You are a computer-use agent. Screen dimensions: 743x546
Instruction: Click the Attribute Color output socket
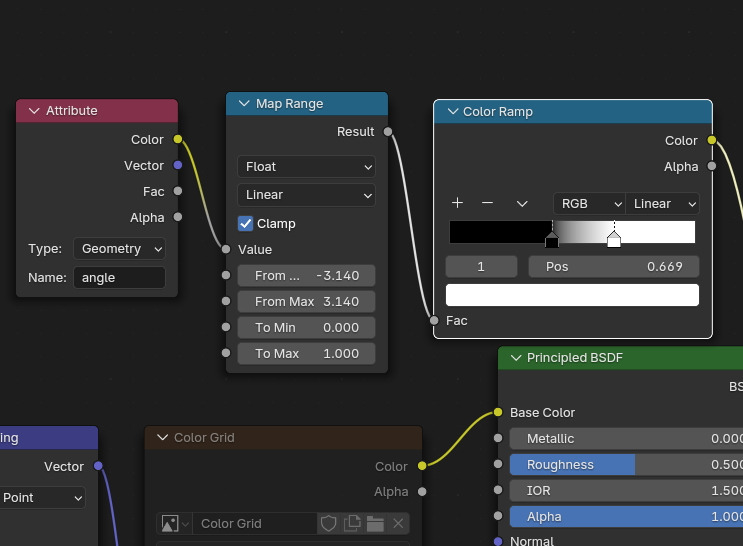(178, 139)
